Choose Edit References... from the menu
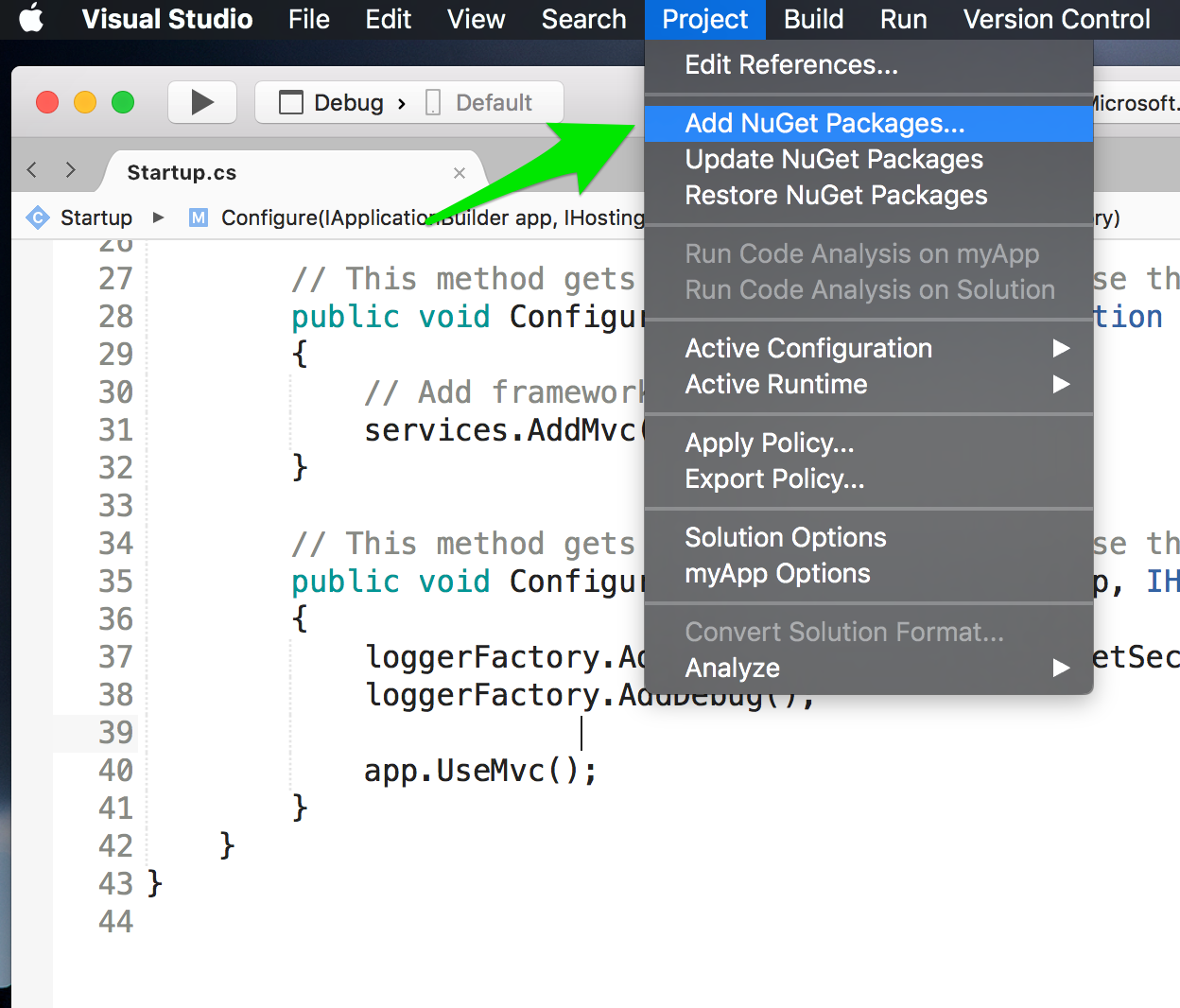Viewport: 1180px width, 1008px height. (x=868, y=64)
